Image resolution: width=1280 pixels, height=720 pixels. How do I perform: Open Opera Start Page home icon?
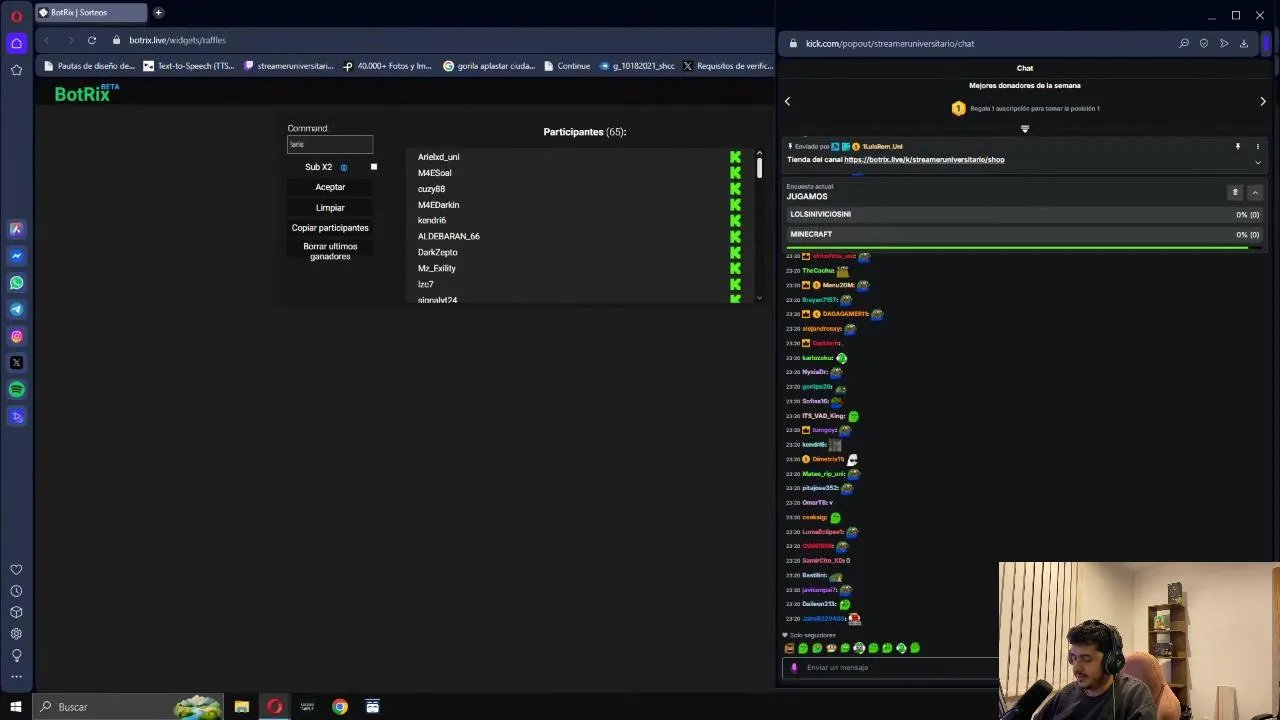(x=16, y=43)
